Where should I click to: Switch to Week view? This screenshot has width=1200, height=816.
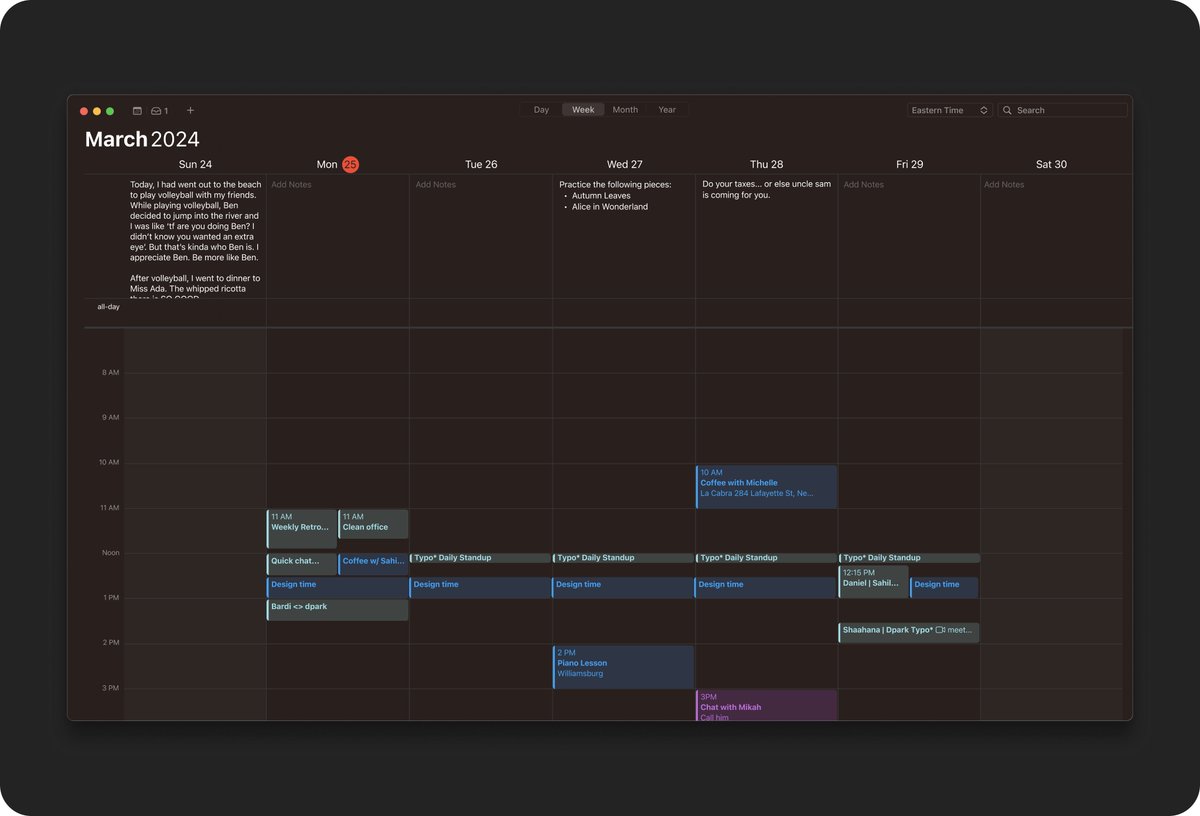pyautogui.click(x=583, y=110)
